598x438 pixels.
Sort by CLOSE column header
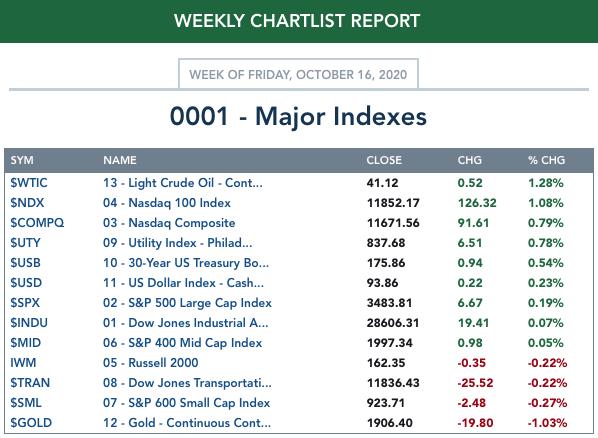(x=384, y=160)
